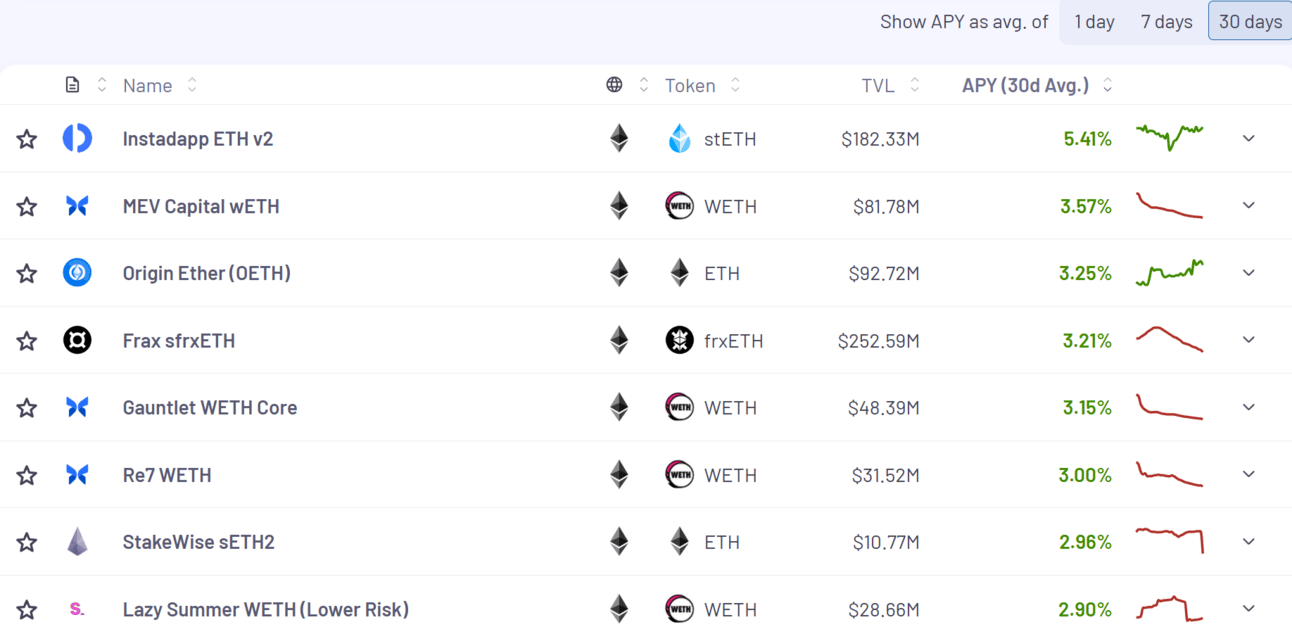Toggle favorite star for Re7 WETH
This screenshot has height=634, width=1292.
27,475
